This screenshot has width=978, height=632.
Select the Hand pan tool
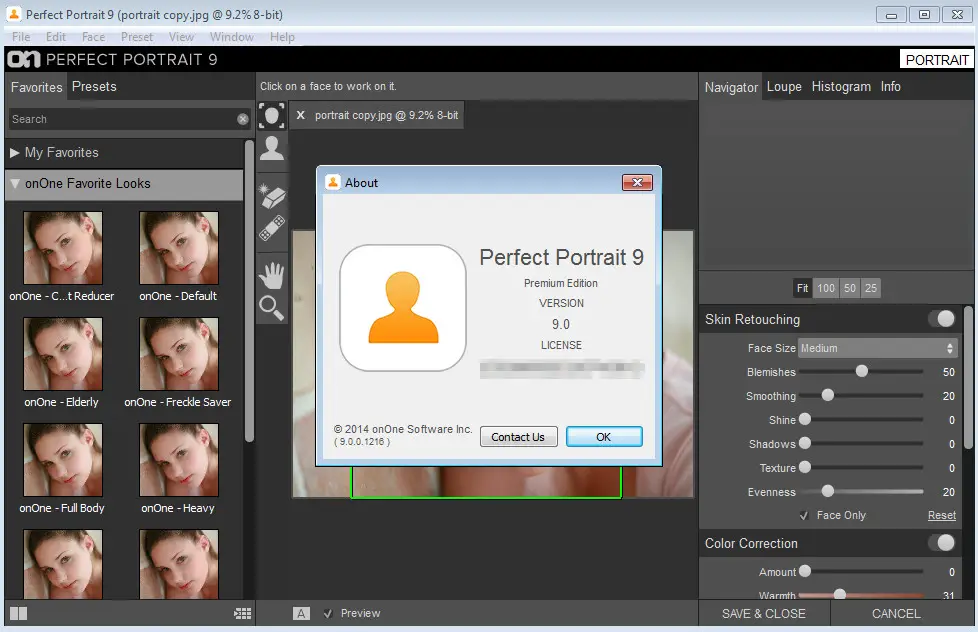point(272,275)
